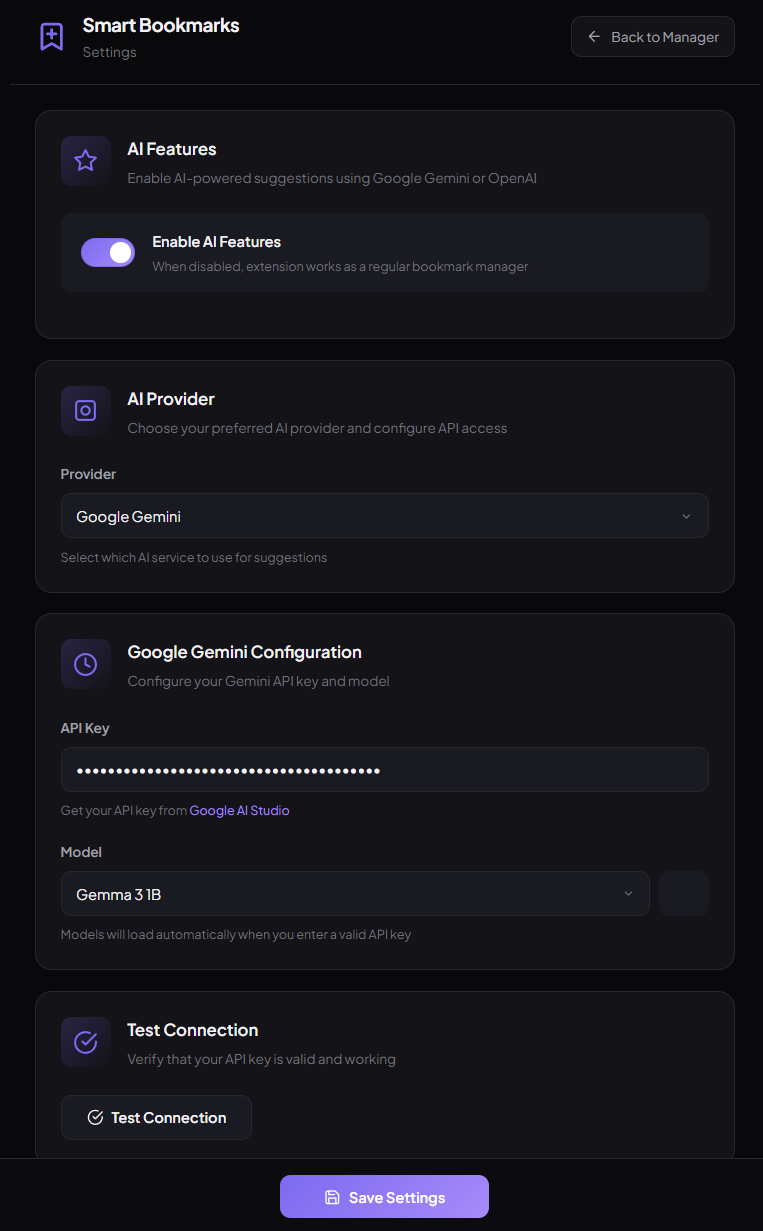Click the star icon beside AI Features
Screen dimensions: 763x1231
(86, 161)
